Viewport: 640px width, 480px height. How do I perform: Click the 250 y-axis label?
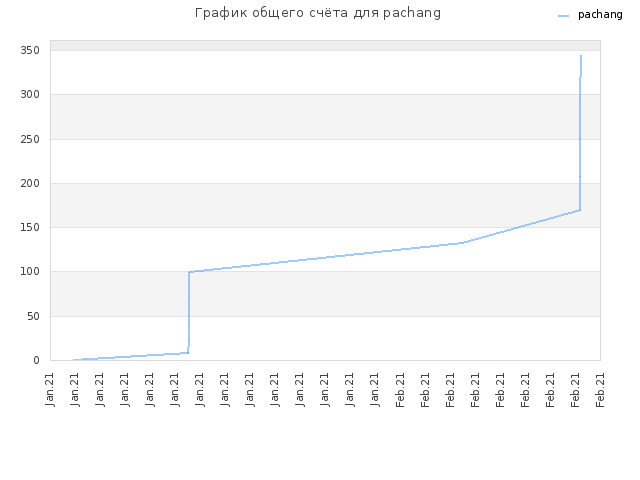[x=30, y=139]
